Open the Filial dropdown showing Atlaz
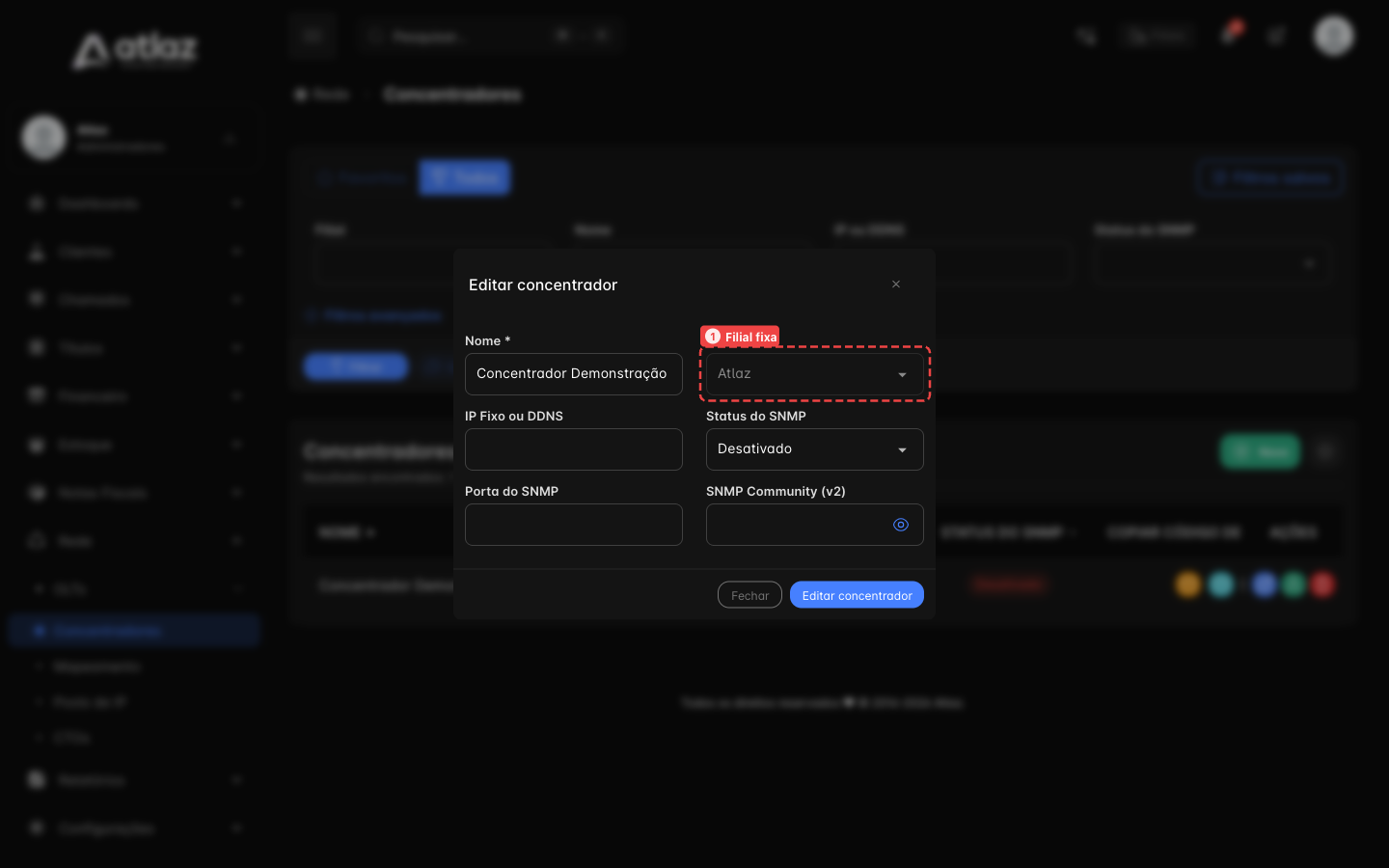This screenshot has width=1389, height=868. tap(815, 374)
